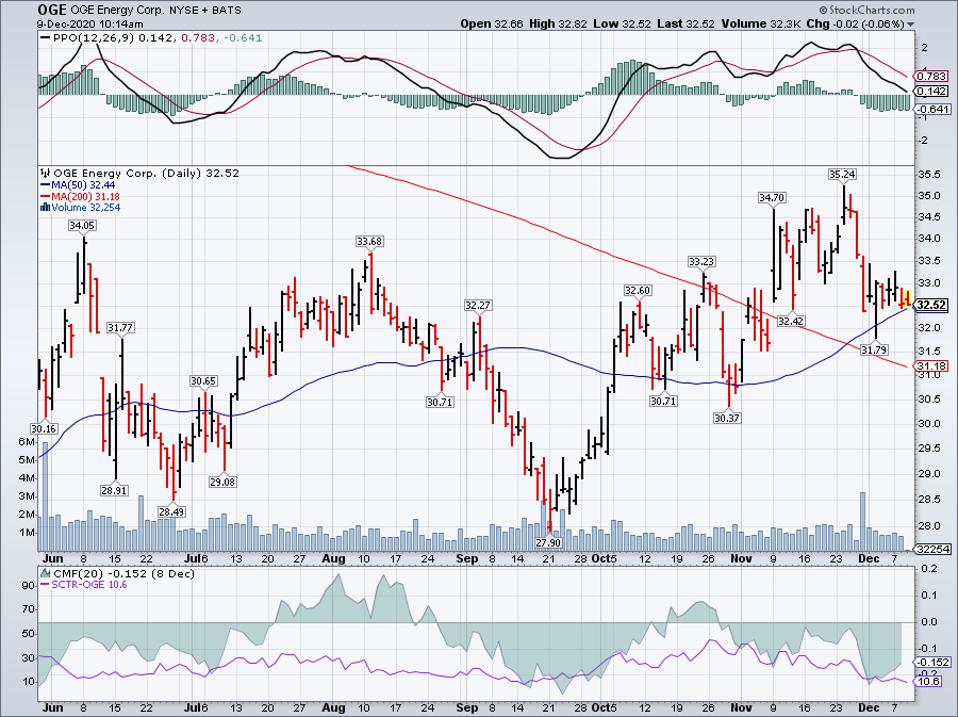Click the 31.77 price label
This screenshot has width=958, height=717.
(120, 328)
